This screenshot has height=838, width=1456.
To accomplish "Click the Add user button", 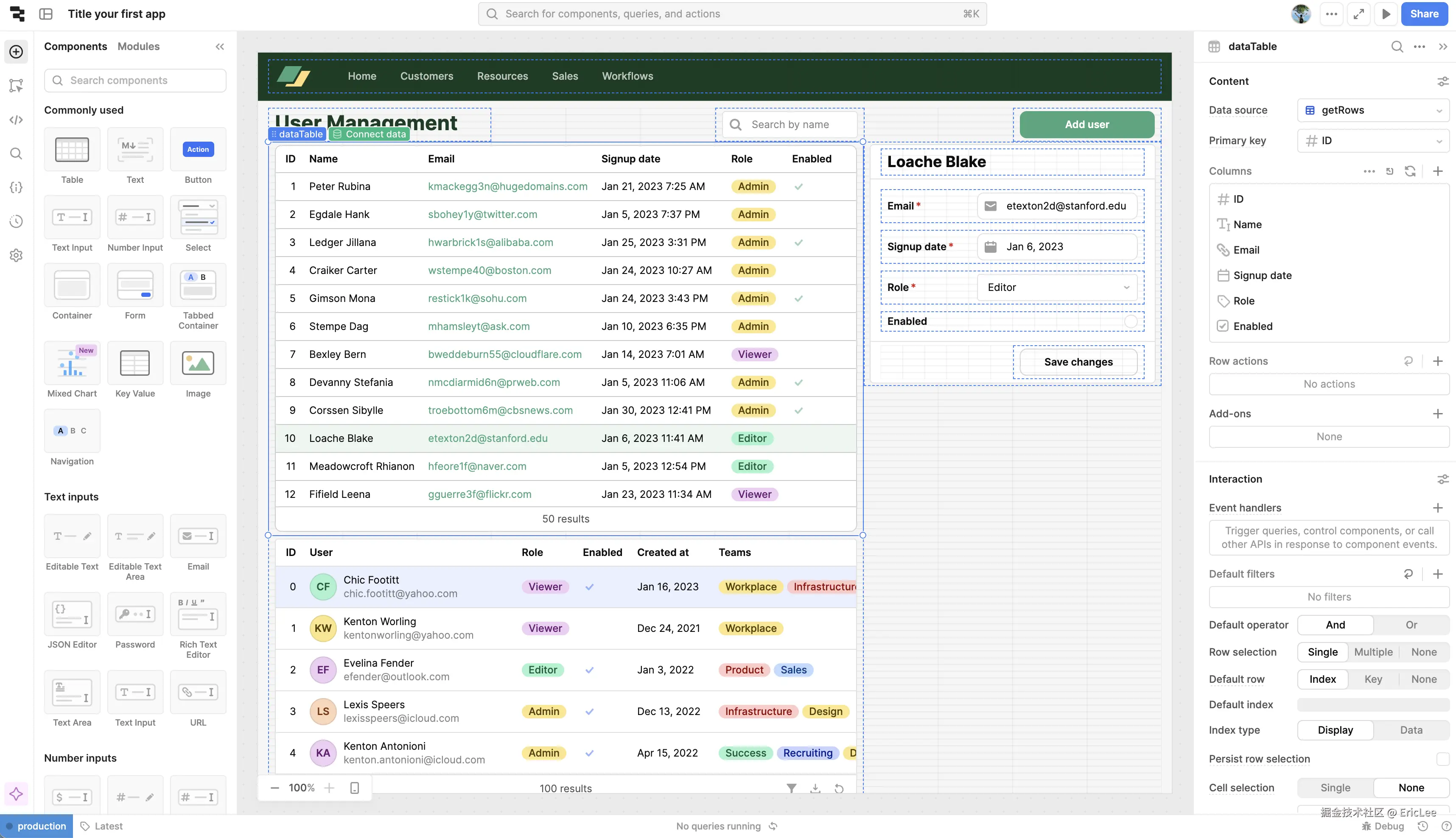I will (x=1086, y=124).
